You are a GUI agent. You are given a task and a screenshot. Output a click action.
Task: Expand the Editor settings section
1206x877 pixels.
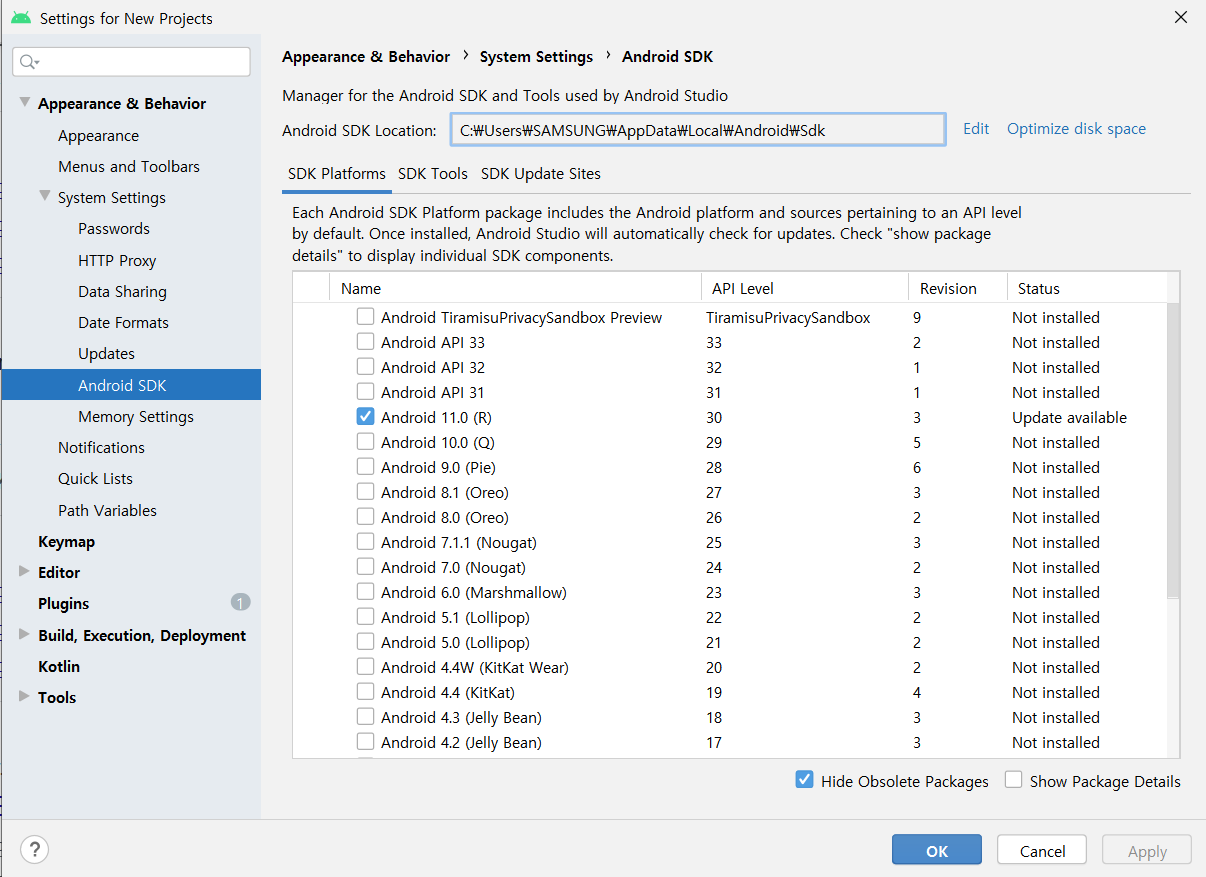coord(25,572)
